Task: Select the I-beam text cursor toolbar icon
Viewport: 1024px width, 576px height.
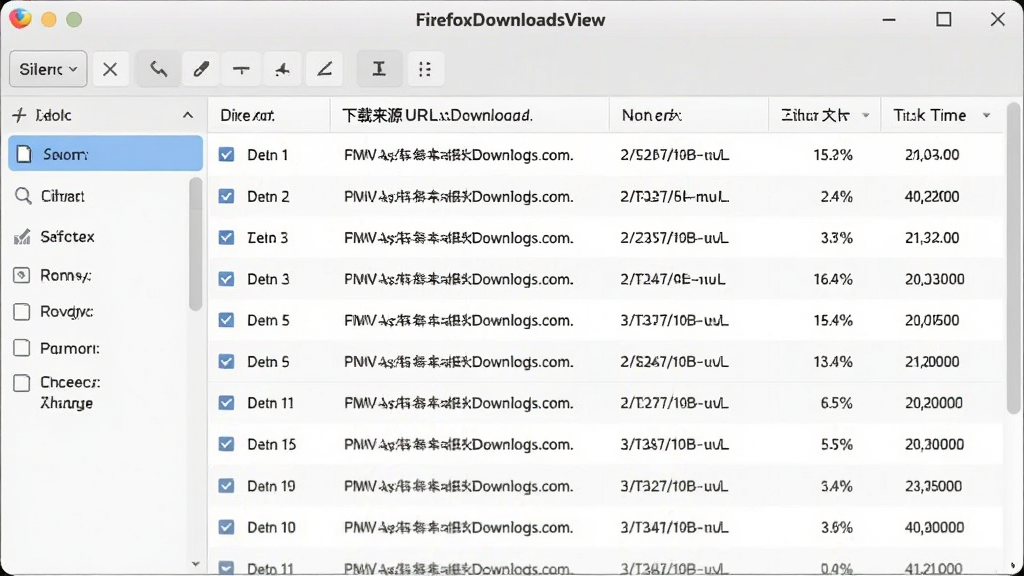Action: tap(379, 69)
